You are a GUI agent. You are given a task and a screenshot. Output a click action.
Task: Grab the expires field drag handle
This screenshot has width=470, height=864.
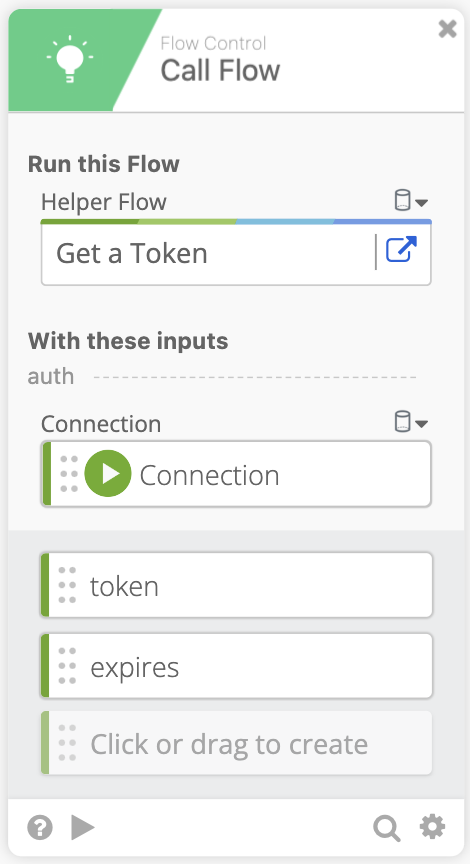(67, 666)
